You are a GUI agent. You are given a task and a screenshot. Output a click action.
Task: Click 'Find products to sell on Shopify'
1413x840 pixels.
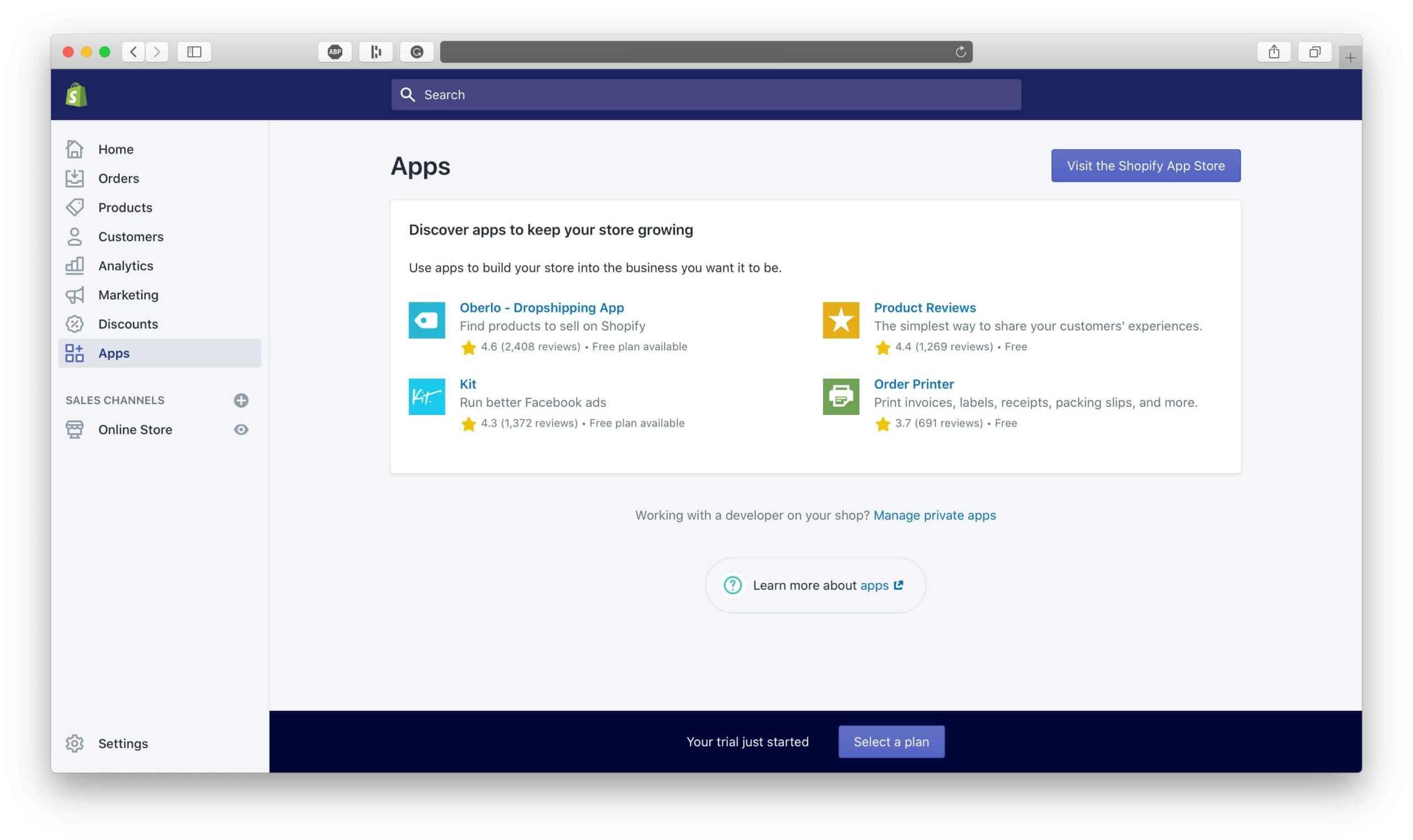click(552, 326)
